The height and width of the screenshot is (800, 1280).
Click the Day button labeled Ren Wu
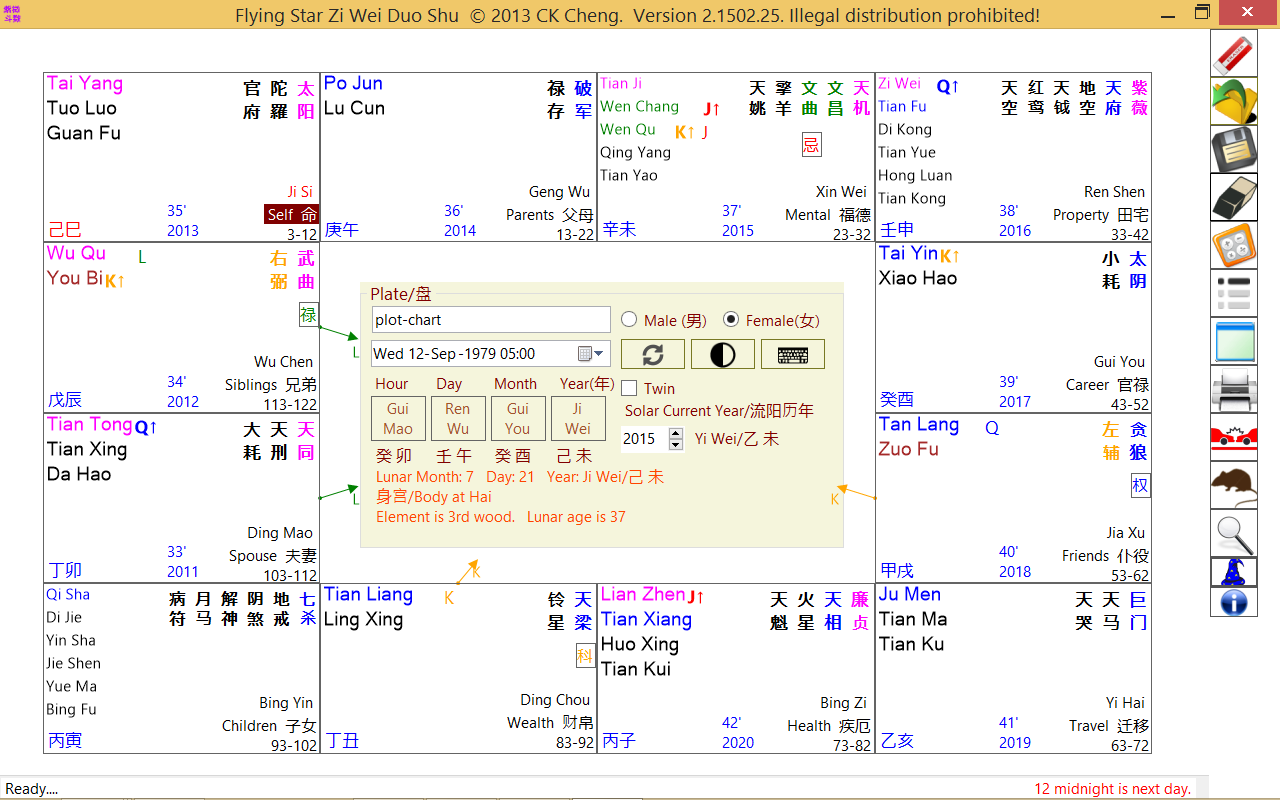(458, 418)
